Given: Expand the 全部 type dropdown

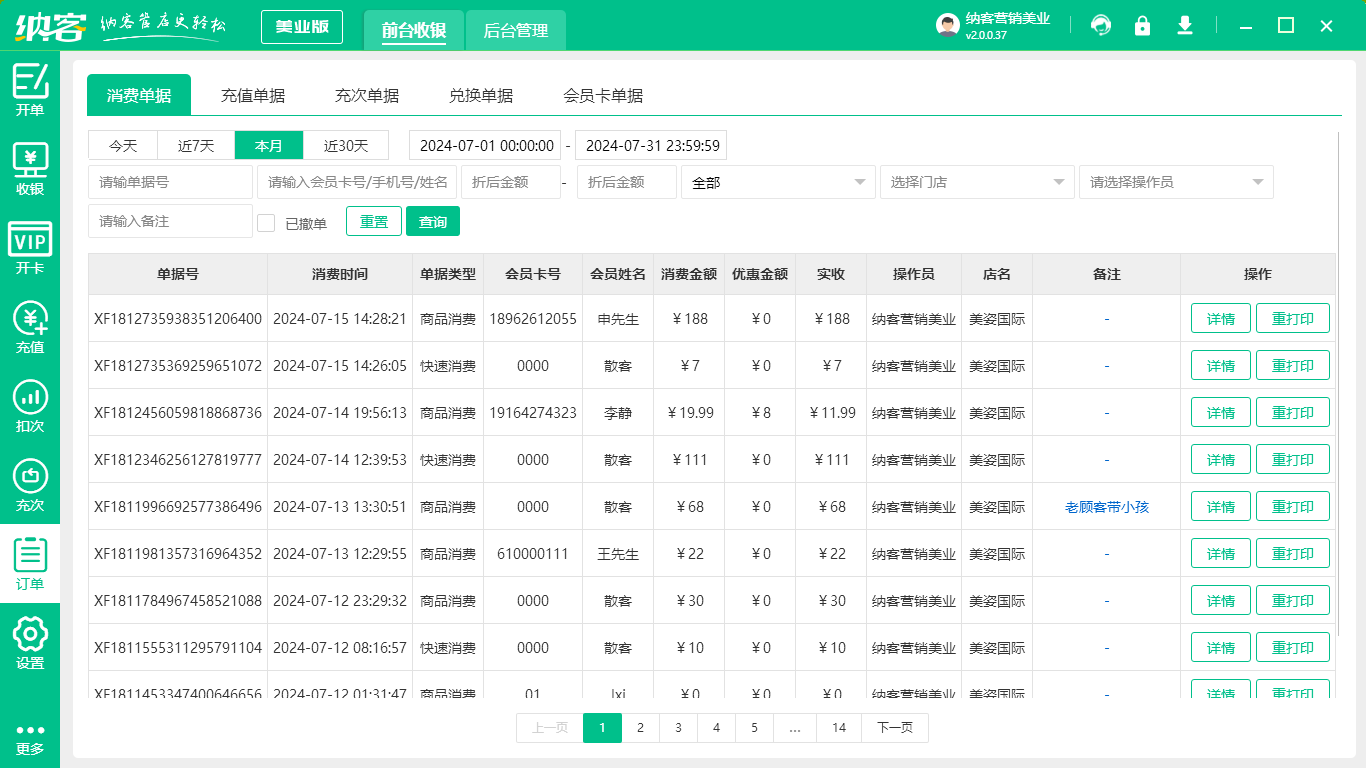Looking at the screenshot, I should (777, 182).
